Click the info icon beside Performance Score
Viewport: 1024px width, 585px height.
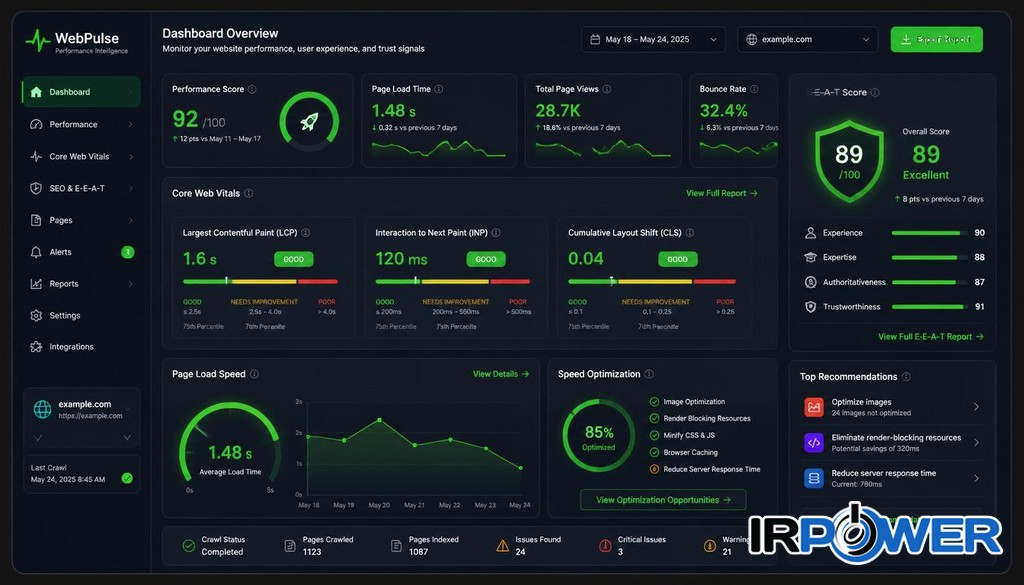(x=252, y=89)
